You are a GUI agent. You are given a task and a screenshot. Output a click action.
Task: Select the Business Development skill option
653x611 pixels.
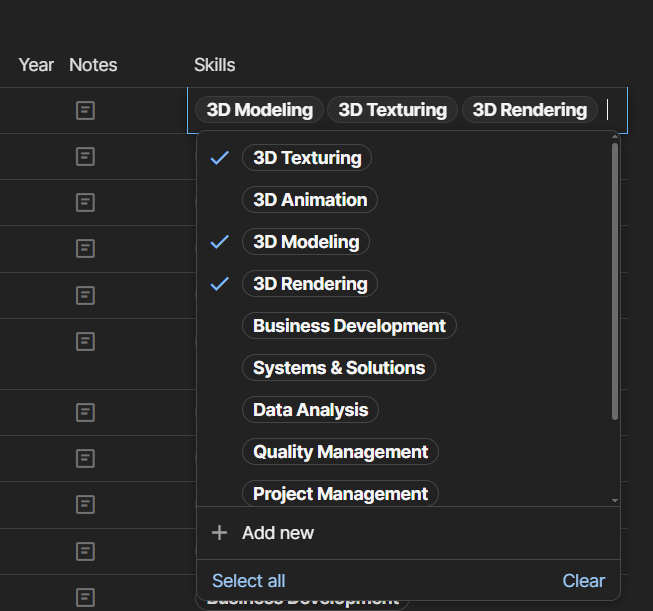coord(349,326)
